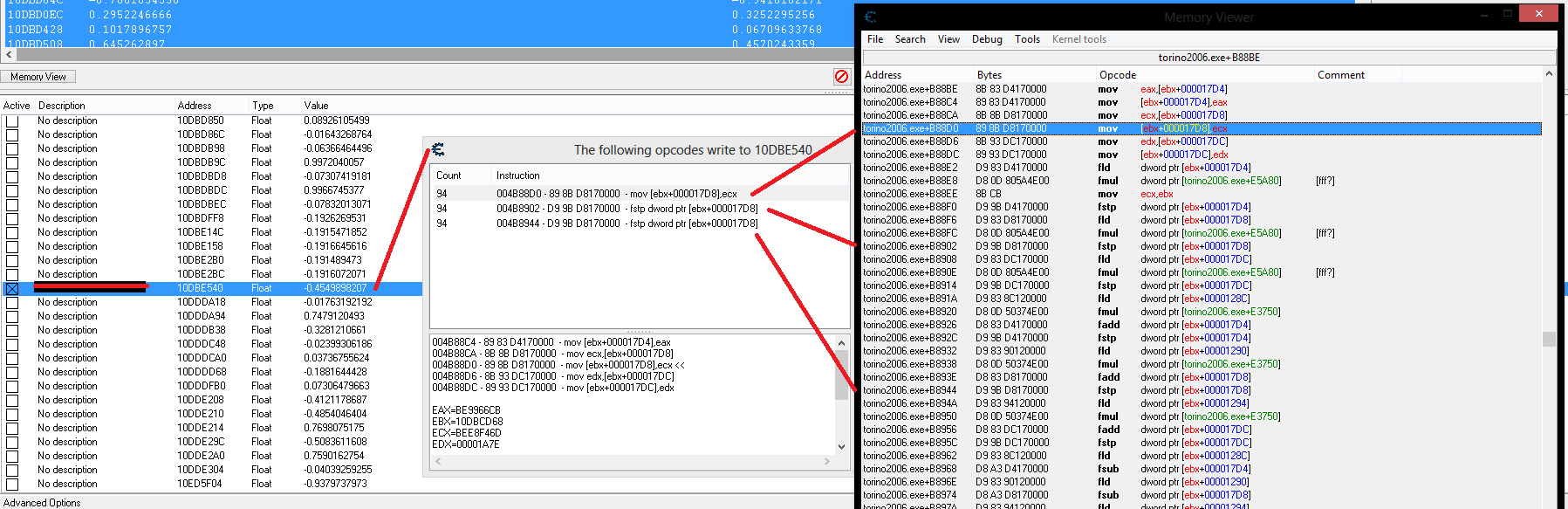This screenshot has height=509, width=1568.
Task: Open Advanced Options at the bottom
Action: click(x=43, y=503)
